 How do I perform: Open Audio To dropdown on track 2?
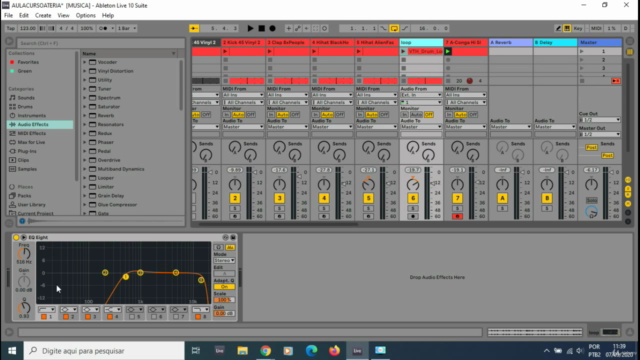click(x=243, y=127)
